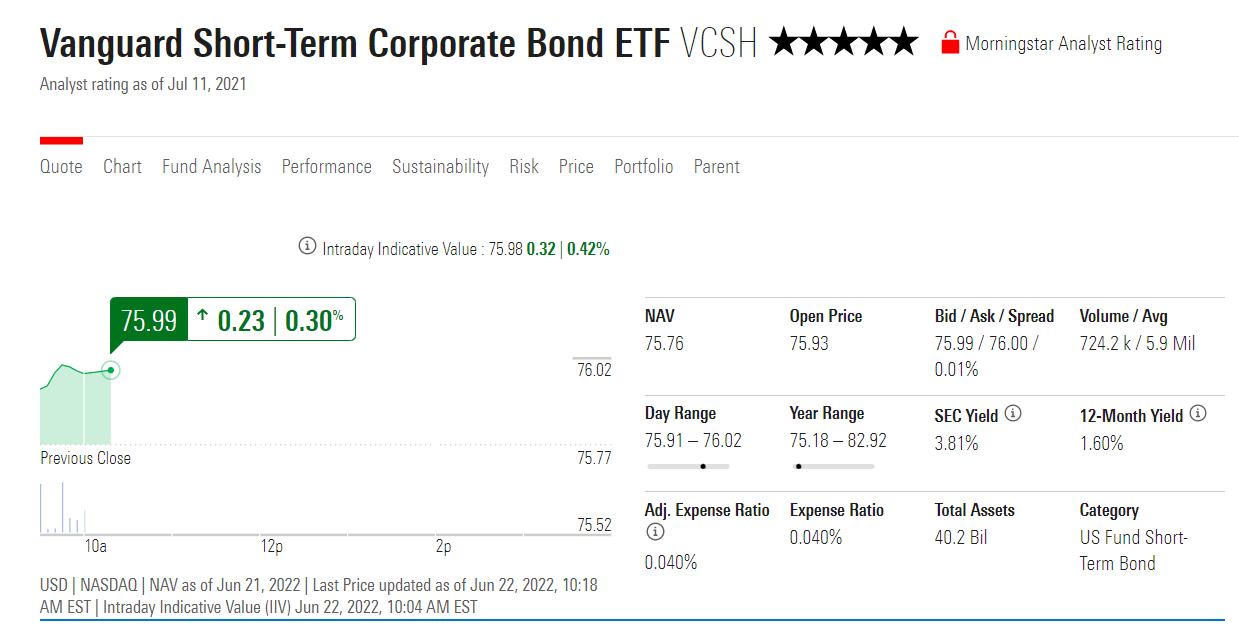This screenshot has width=1239, height=630.
Task: View the Risk tab
Action: click(524, 167)
